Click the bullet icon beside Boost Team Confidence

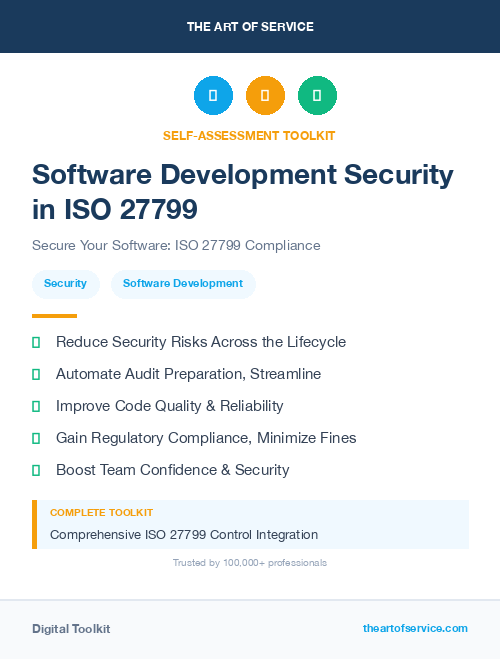[x=36, y=470]
